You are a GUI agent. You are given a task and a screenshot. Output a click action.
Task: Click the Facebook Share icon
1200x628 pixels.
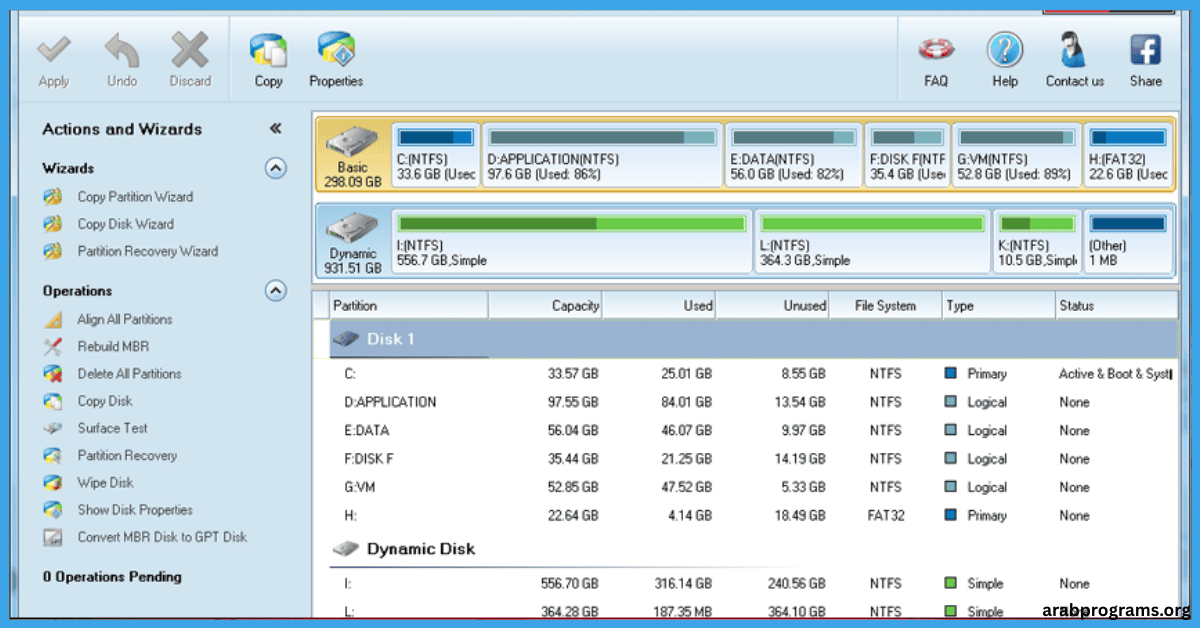coord(1145,49)
